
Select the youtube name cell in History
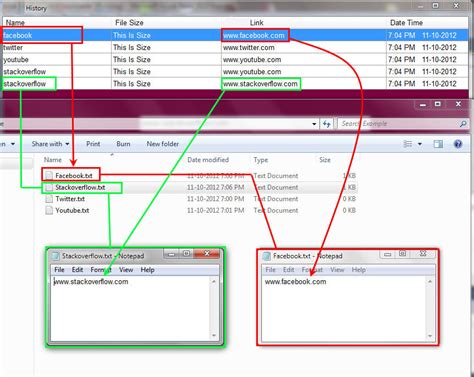pyautogui.click(x=57, y=60)
